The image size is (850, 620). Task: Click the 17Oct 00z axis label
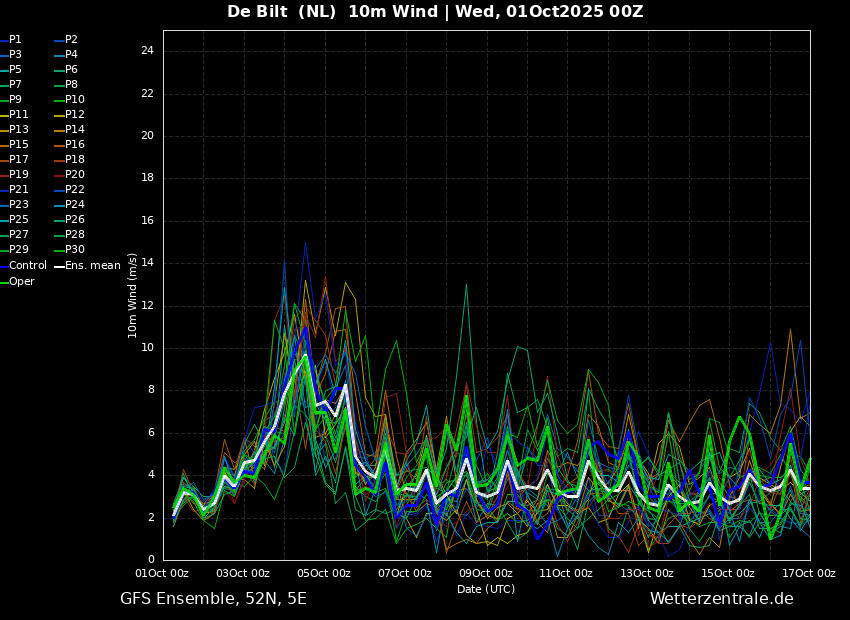809,573
